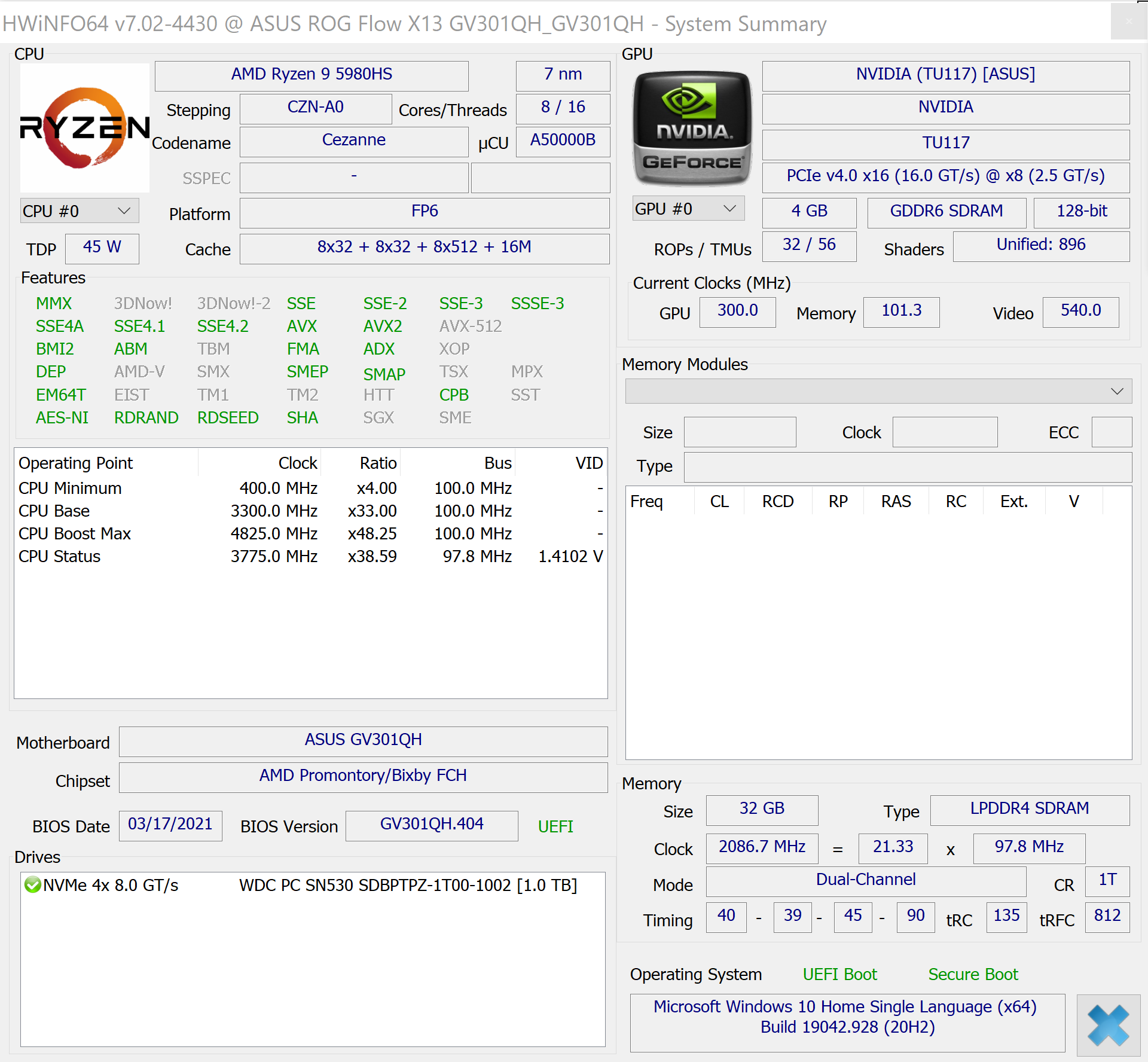The width and height of the screenshot is (1148, 1062).
Task: Click the 7 nm process field
Action: point(563,76)
